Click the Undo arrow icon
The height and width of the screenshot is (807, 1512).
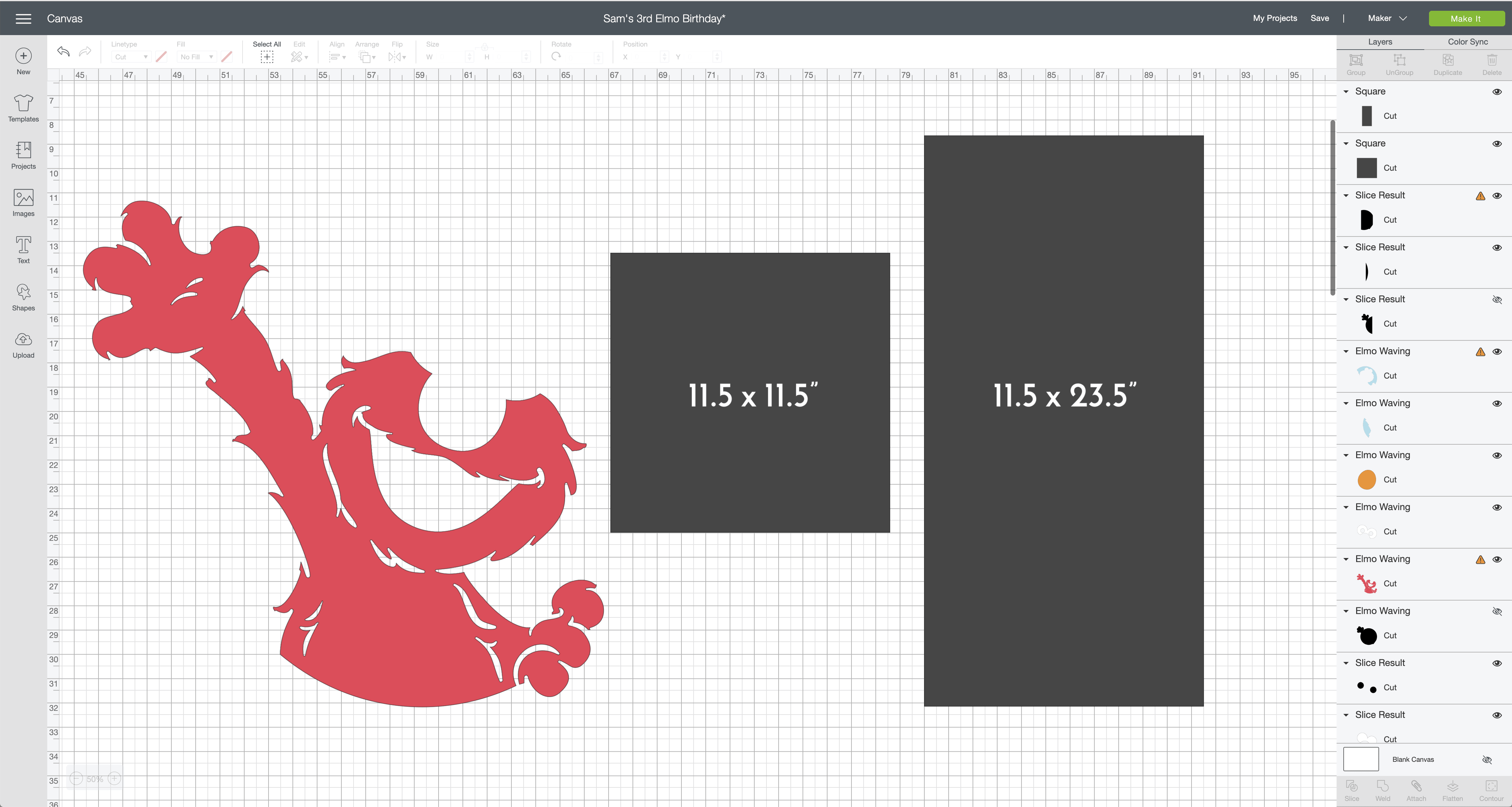pos(63,52)
